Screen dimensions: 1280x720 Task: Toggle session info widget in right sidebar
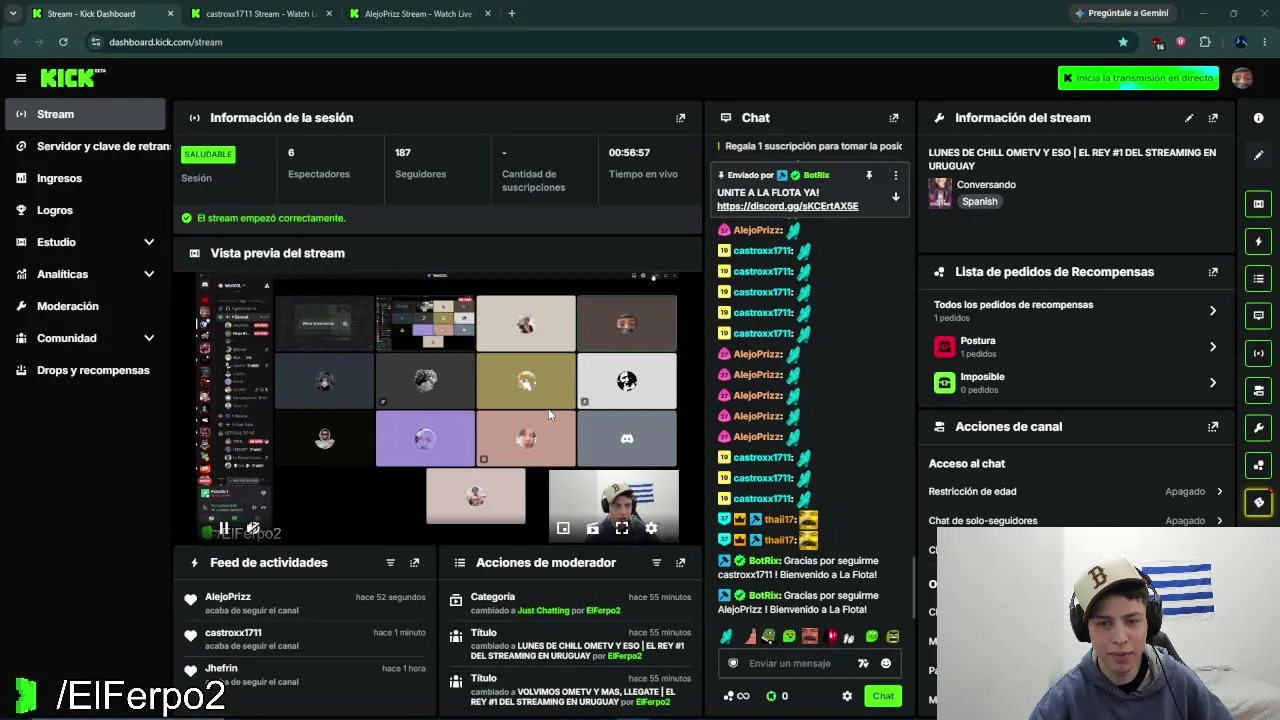point(1259,353)
